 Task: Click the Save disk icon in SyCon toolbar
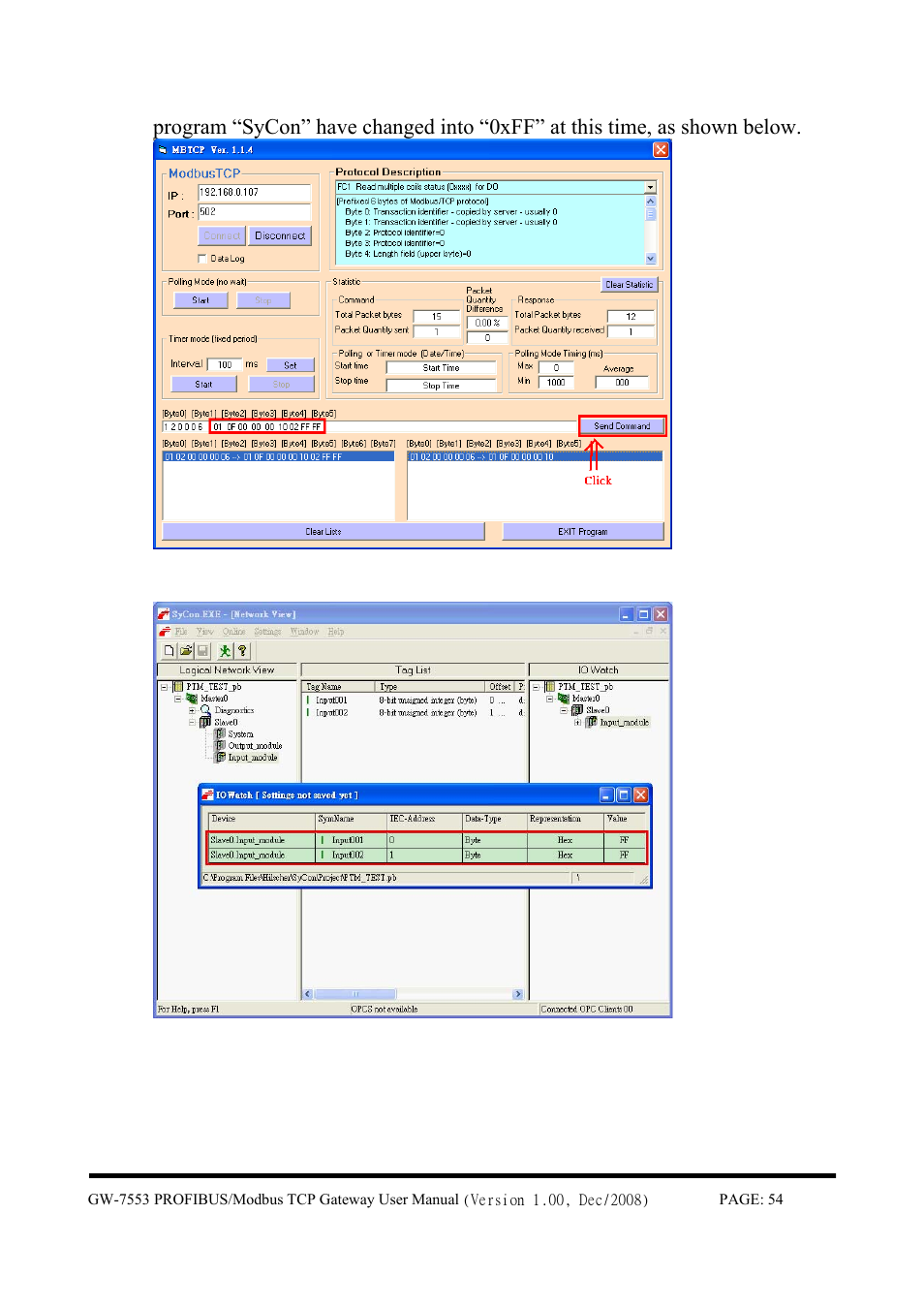pyautogui.click(x=201, y=651)
